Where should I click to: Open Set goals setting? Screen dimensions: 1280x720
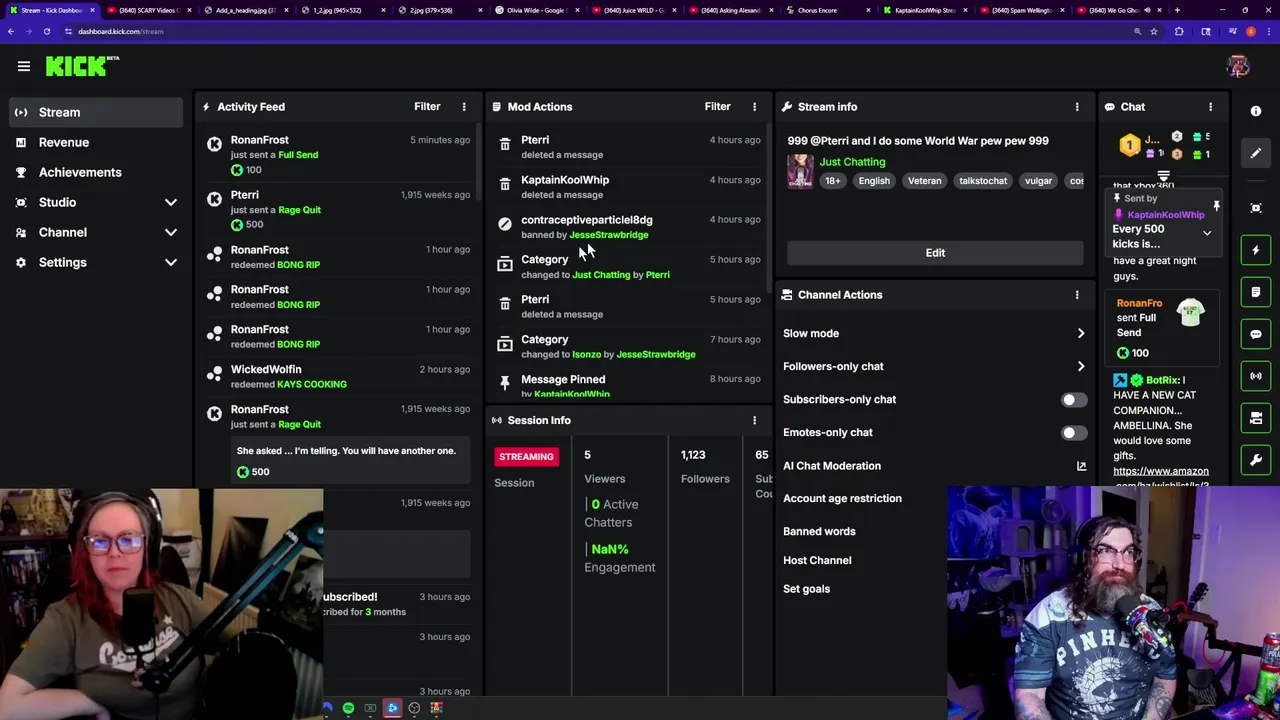coord(806,589)
